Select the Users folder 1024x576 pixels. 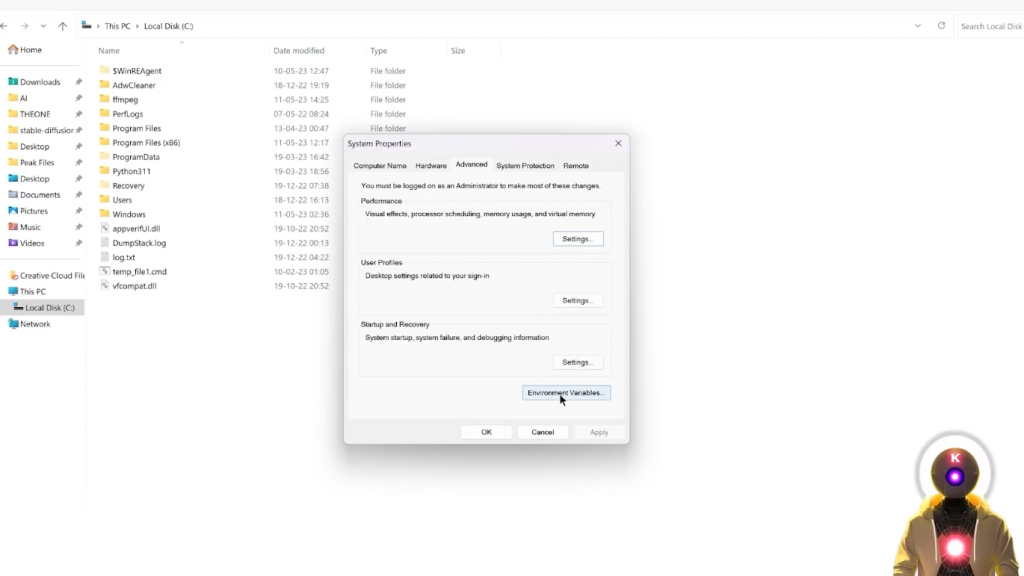[x=121, y=200]
